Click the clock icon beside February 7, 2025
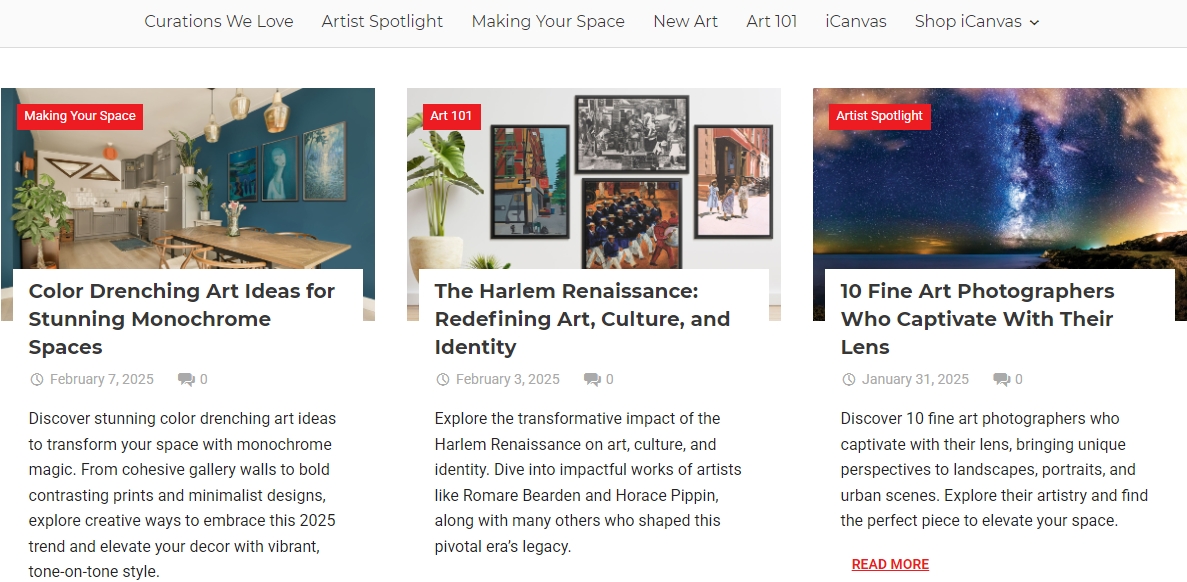The height and width of the screenshot is (582, 1187). point(36,379)
